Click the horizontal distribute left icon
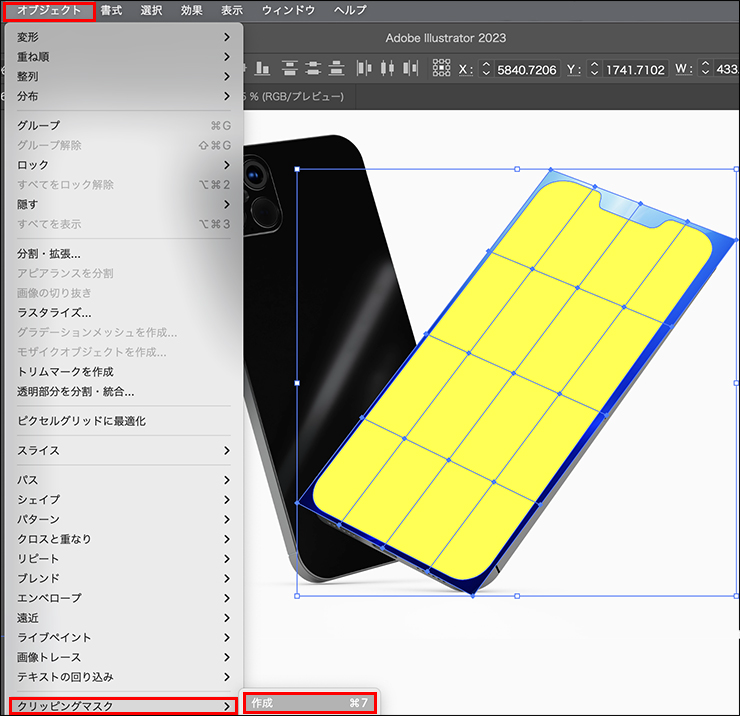This screenshot has height=716, width=740. point(362,68)
